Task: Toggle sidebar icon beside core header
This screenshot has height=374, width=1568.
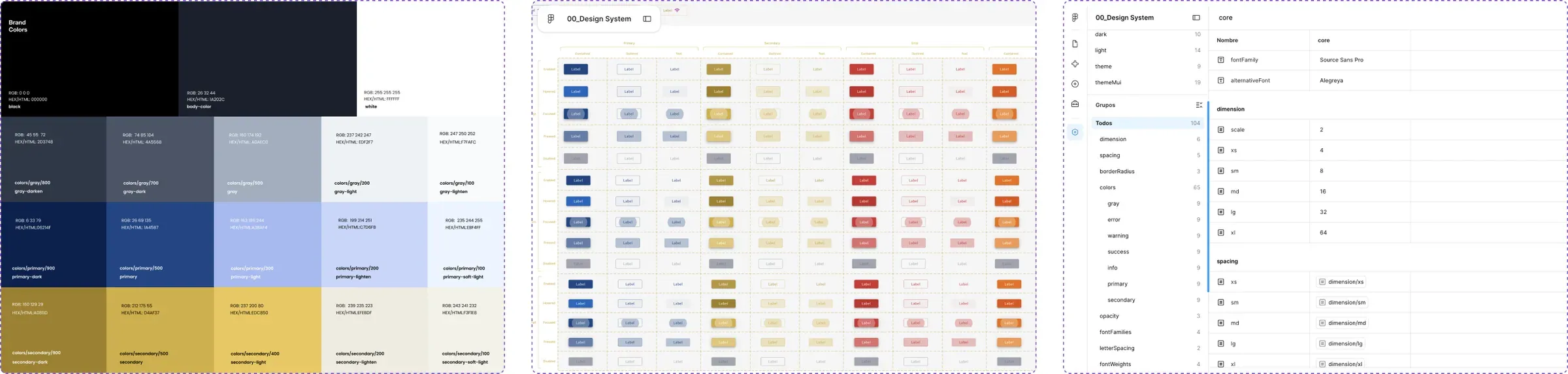Action: [1196, 18]
